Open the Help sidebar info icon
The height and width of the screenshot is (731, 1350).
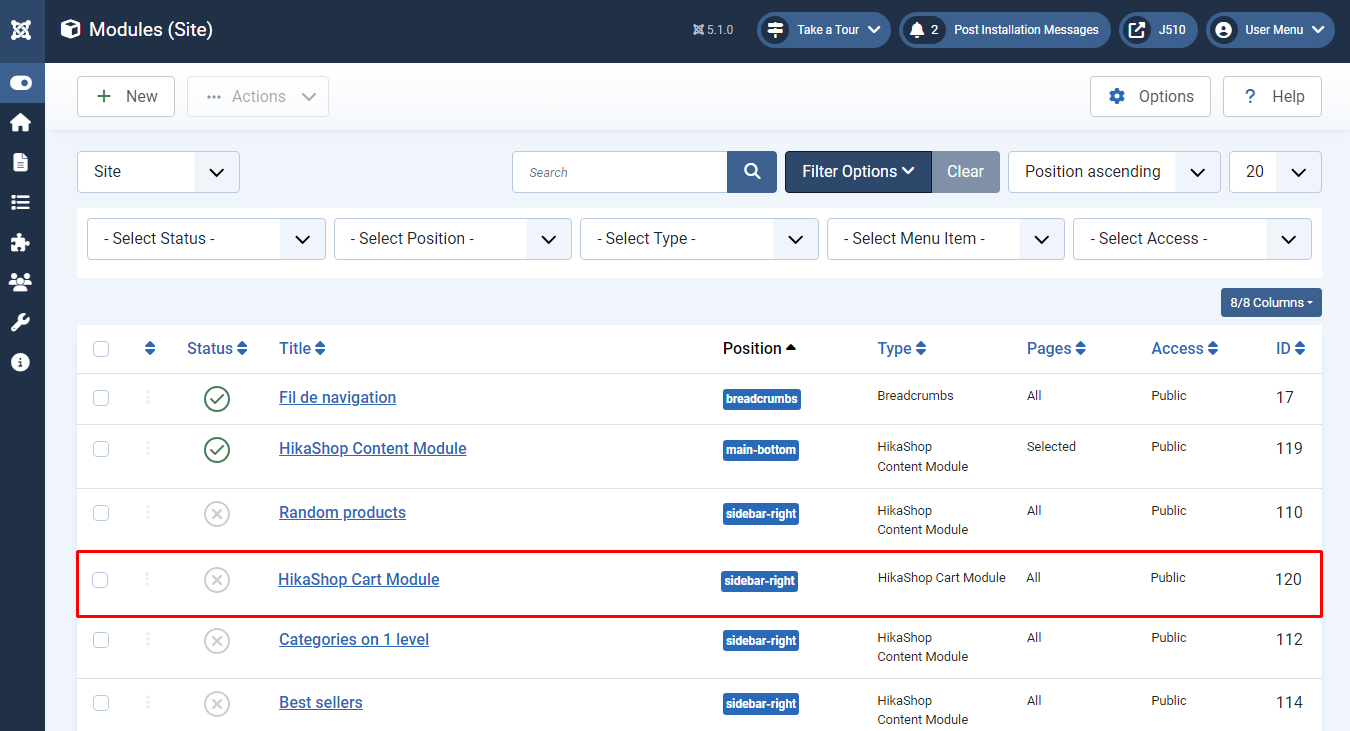(x=21, y=362)
